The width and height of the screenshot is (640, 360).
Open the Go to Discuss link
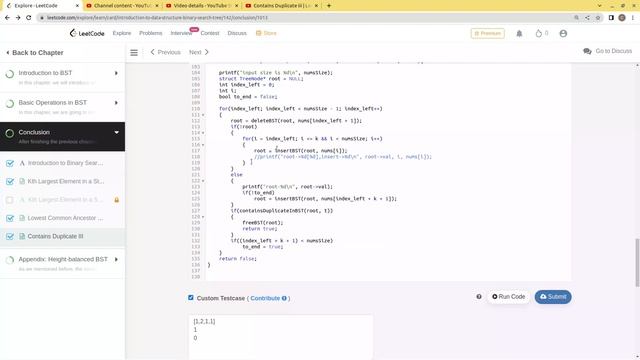(613, 51)
